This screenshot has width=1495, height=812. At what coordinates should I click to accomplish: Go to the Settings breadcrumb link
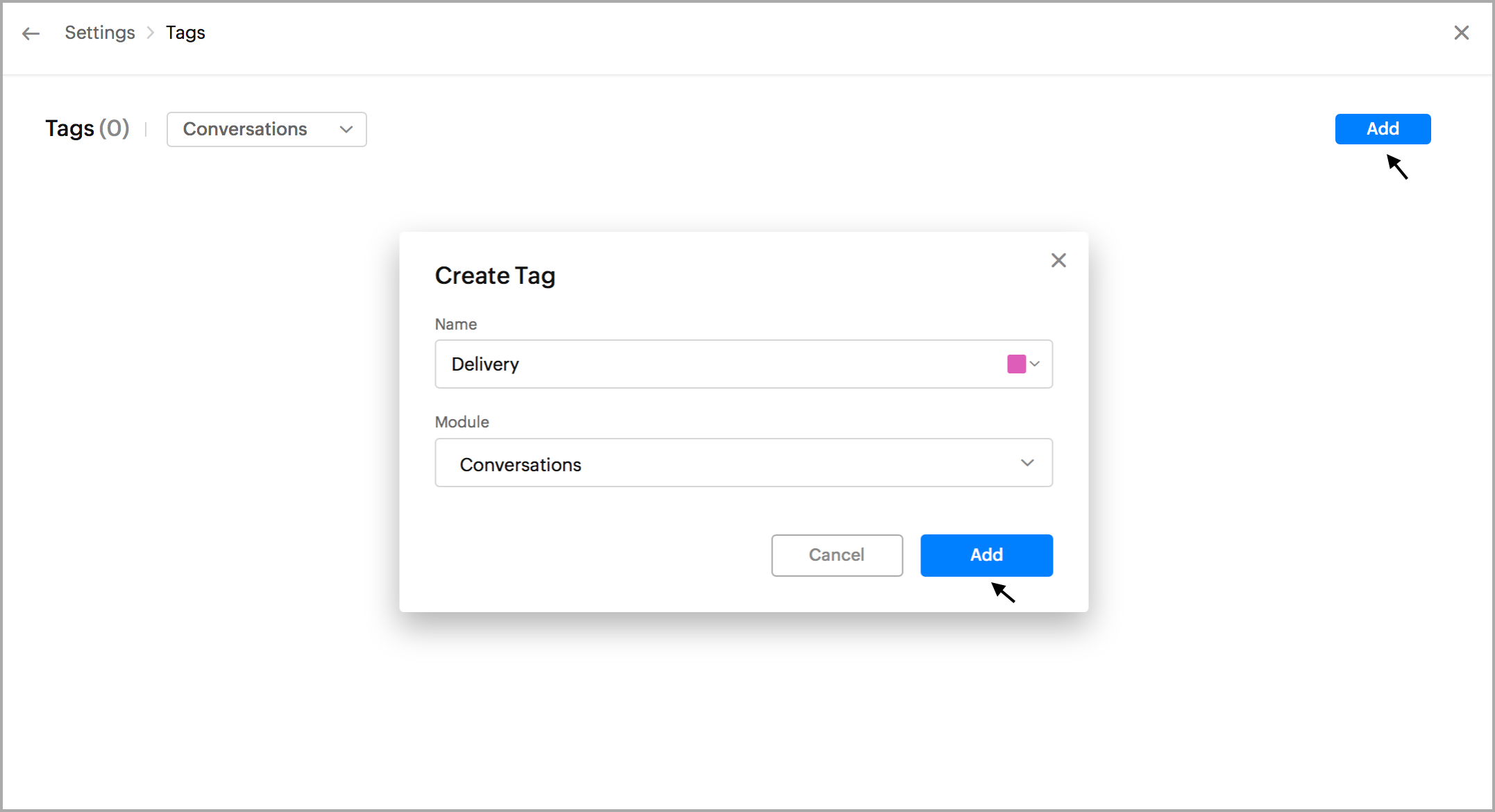click(100, 33)
